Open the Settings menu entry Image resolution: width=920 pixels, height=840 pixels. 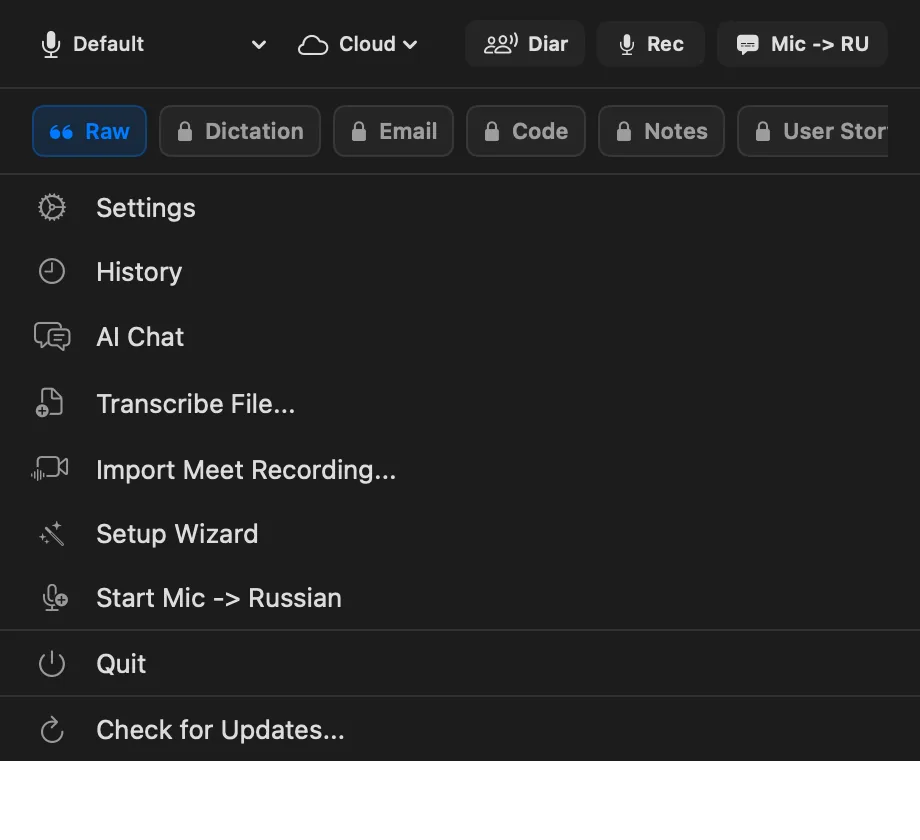pyautogui.click(x=460, y=208)
